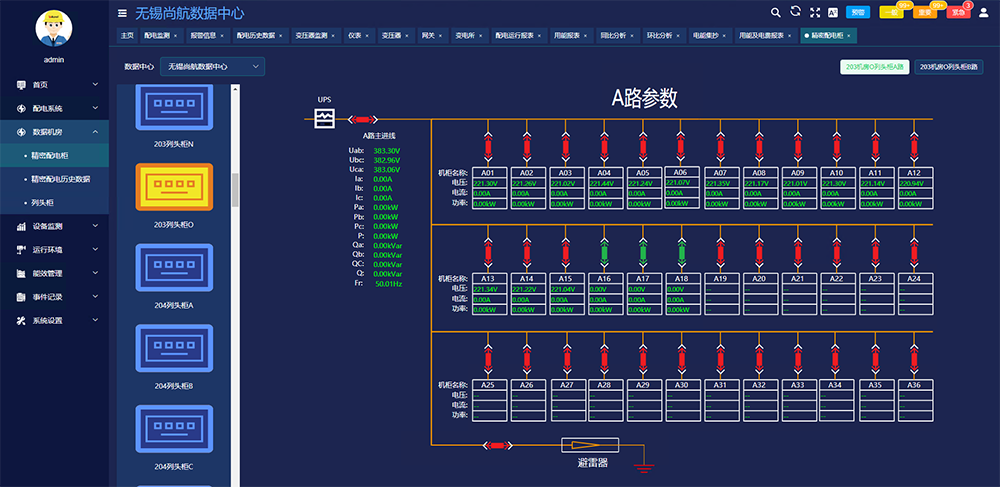Click the 避雷器 arrester symbol
Image resolution: width=1000 pixels, height=487 pixels.
click(589, 446)
